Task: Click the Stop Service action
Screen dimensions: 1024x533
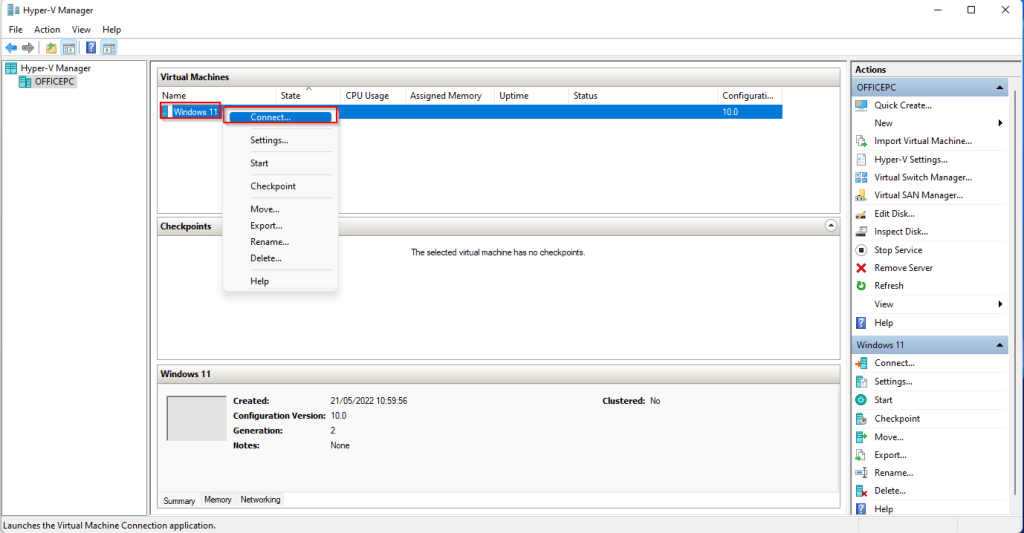Action: point(898,250)
